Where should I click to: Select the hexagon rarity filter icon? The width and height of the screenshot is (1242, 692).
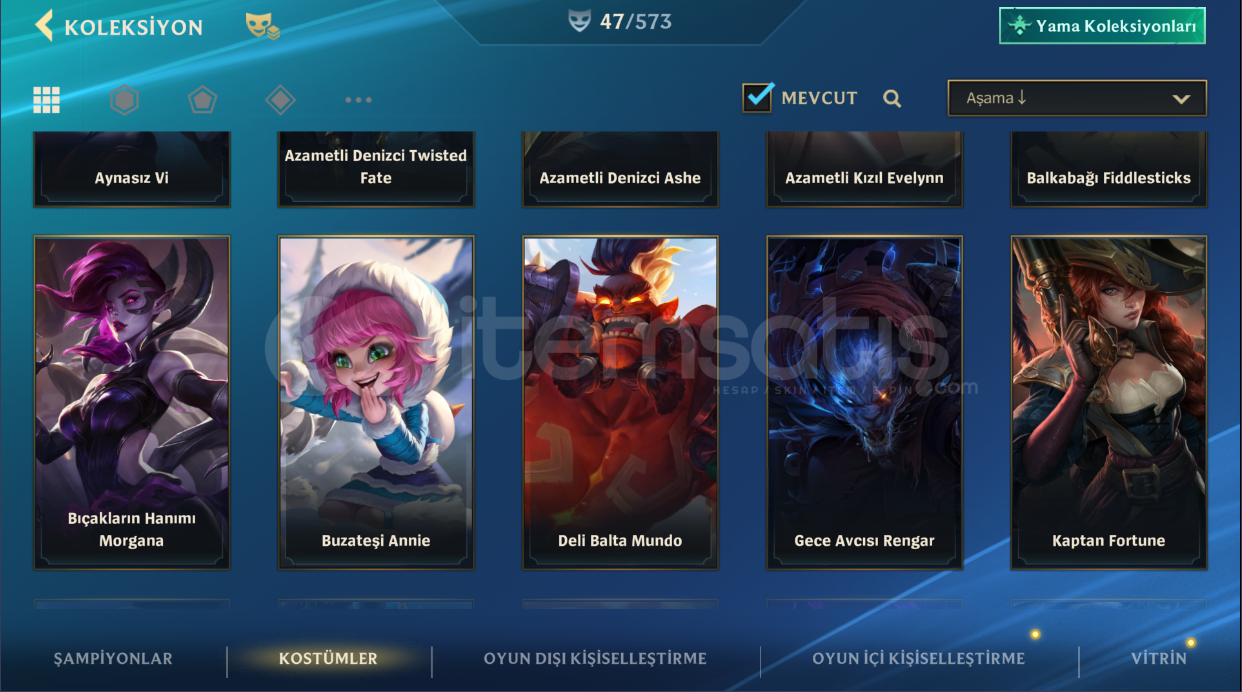pos(124,100)
